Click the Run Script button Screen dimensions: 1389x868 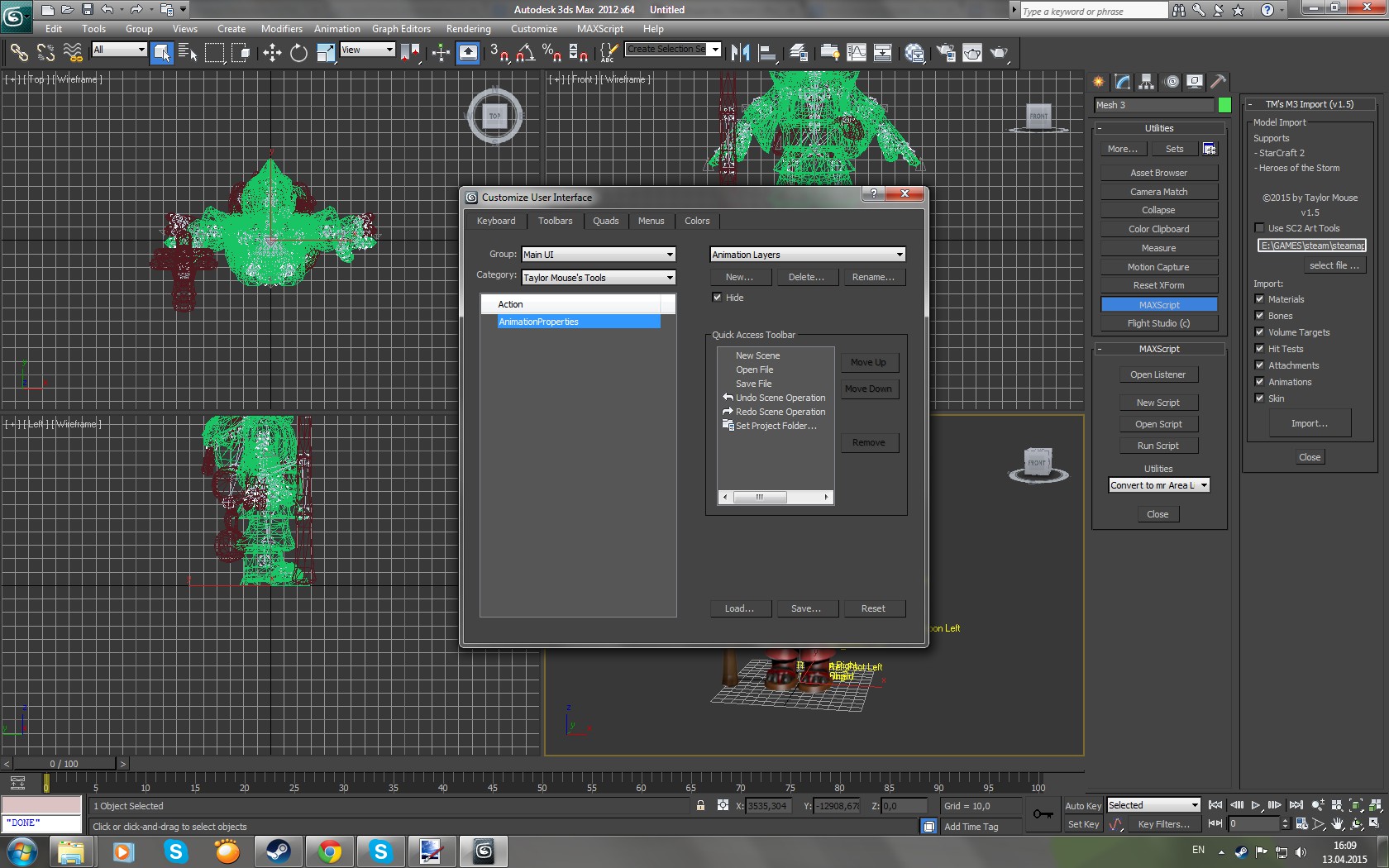pos(1157,446)
